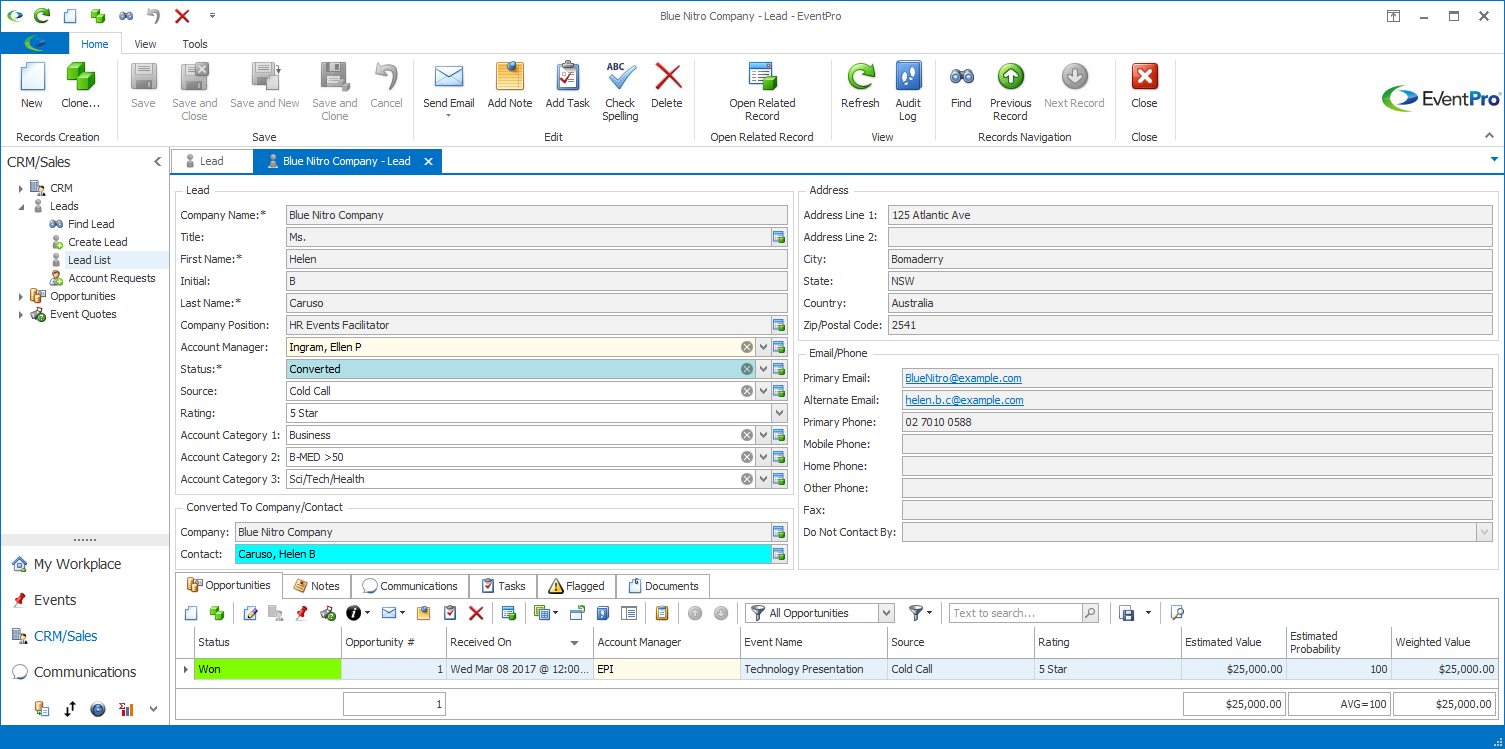The image size is (1505, 749).
Task: Sort by Received On column header
Action: pos(519,642)
